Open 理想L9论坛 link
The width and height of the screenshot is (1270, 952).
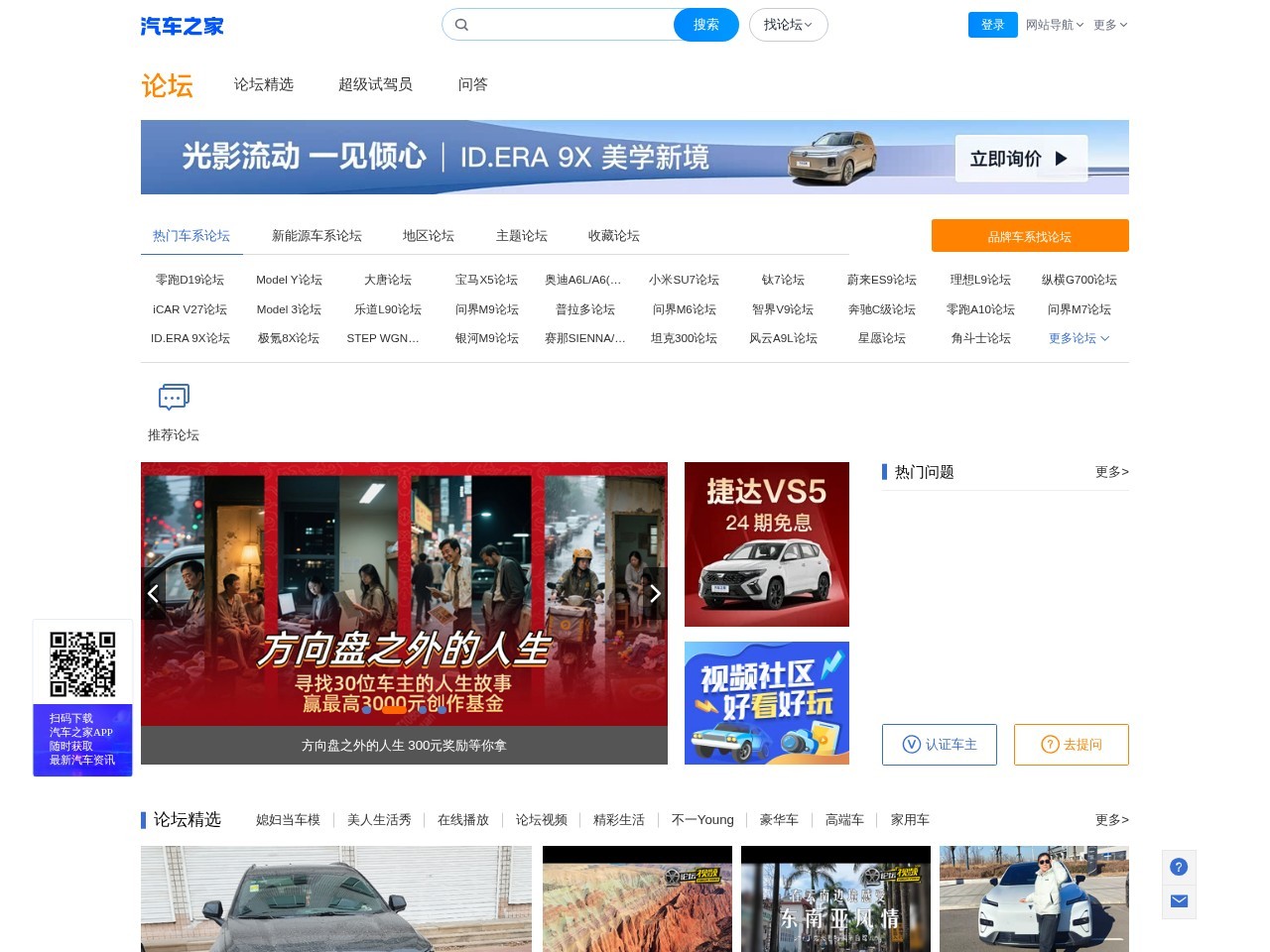coord(980,280)
